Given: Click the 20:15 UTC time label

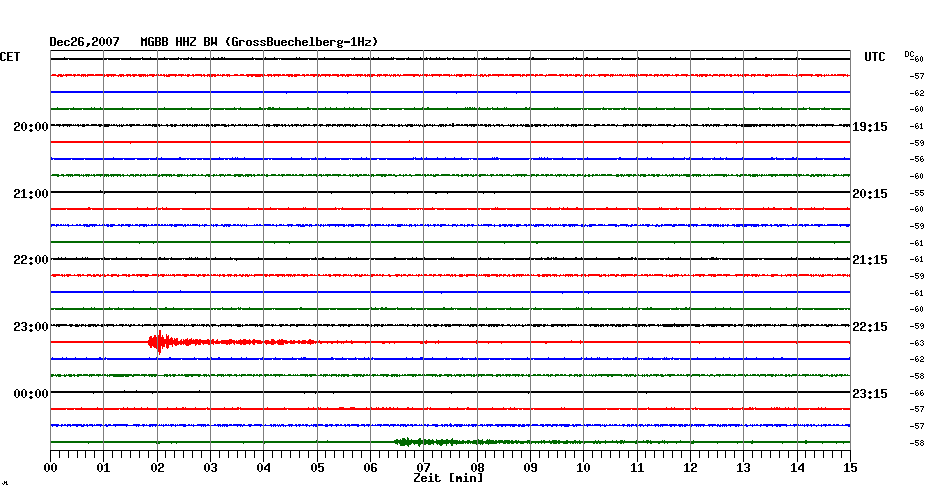Looking at the screenshot, I should 870,194.
